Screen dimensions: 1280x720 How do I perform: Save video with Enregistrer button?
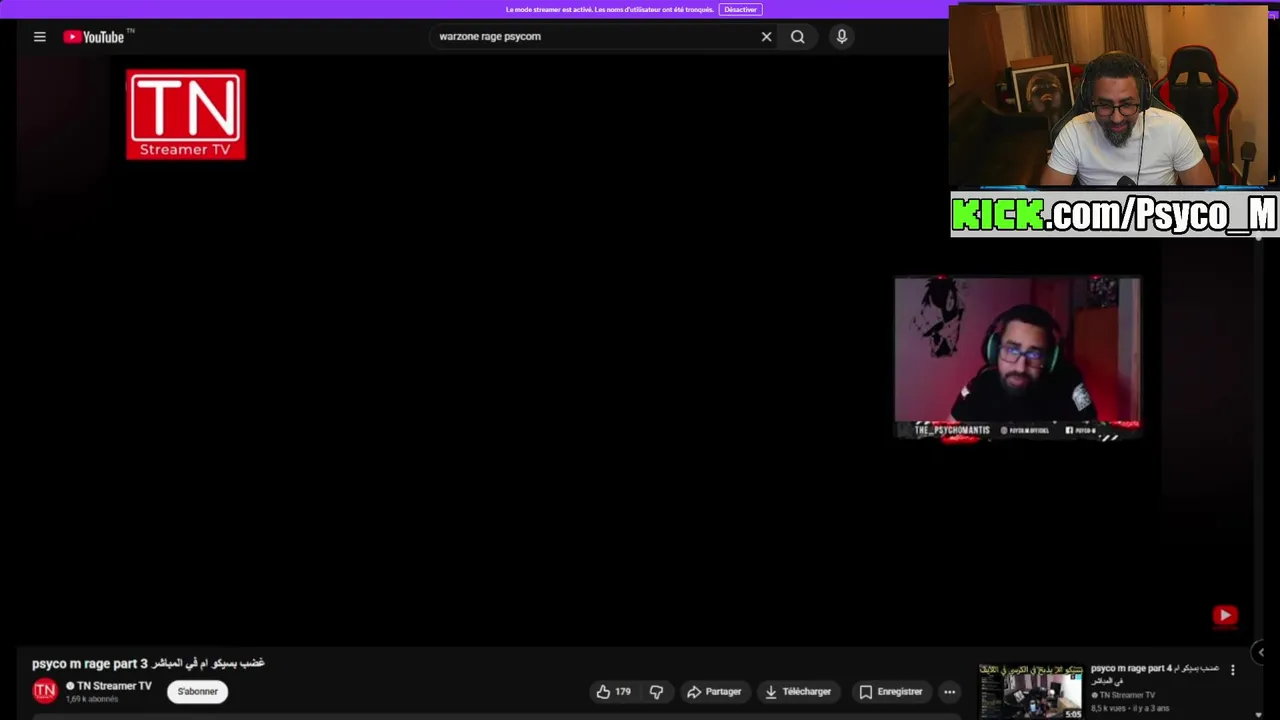click(890, 691)
